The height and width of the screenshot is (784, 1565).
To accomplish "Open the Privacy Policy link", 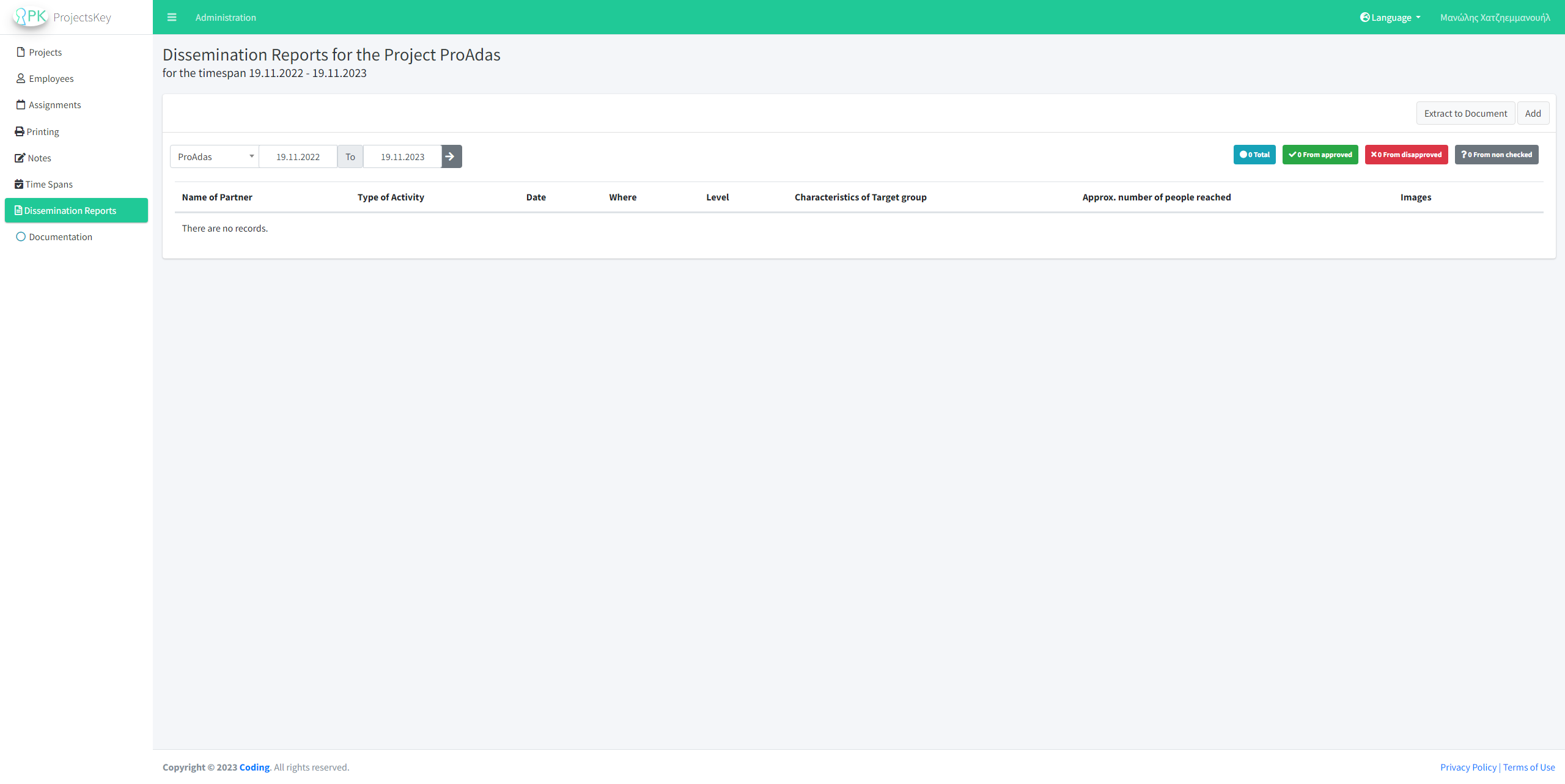I will (1468, 767).
